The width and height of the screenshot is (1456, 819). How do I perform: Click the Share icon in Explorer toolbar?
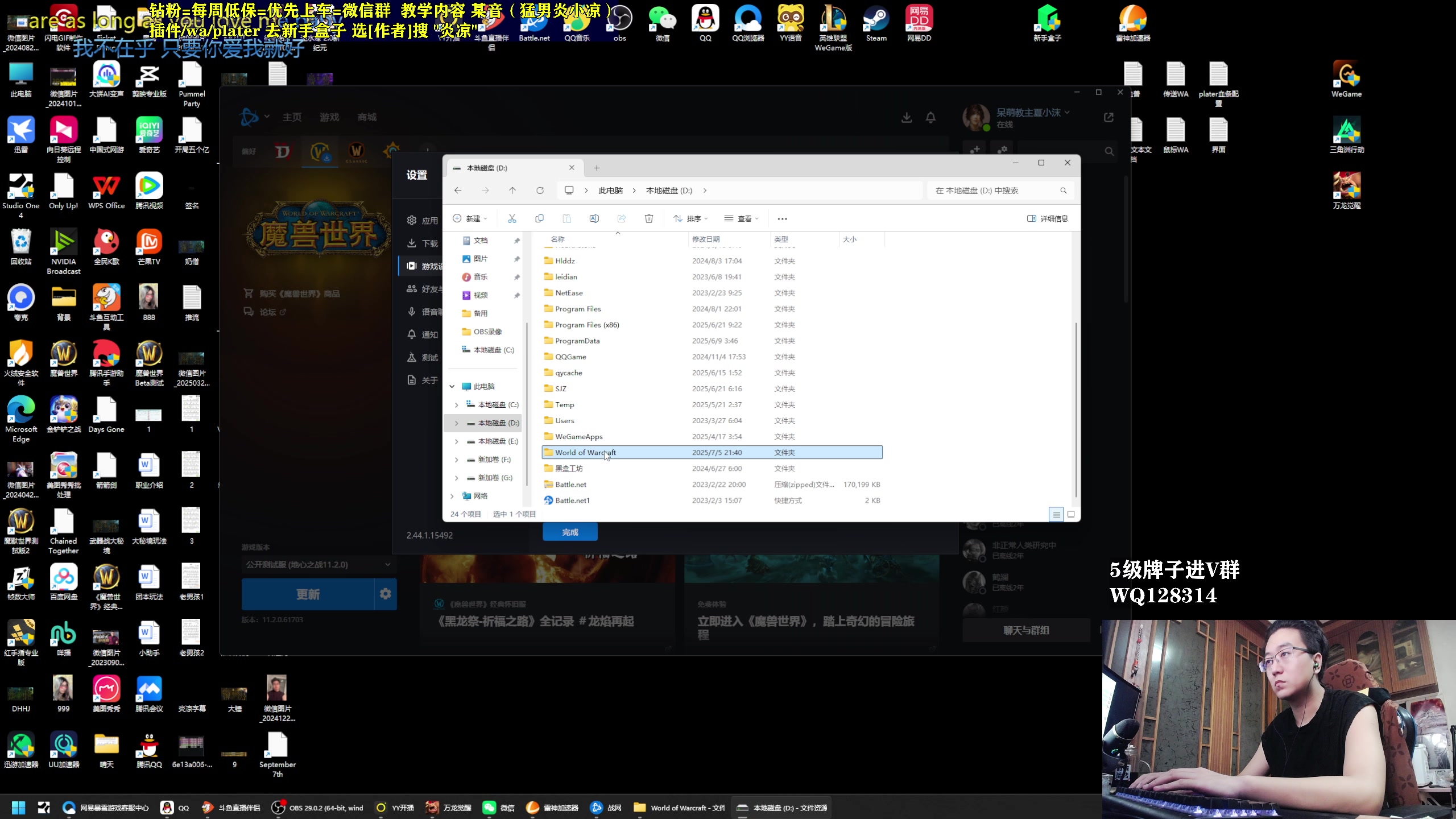pos(621,218)
